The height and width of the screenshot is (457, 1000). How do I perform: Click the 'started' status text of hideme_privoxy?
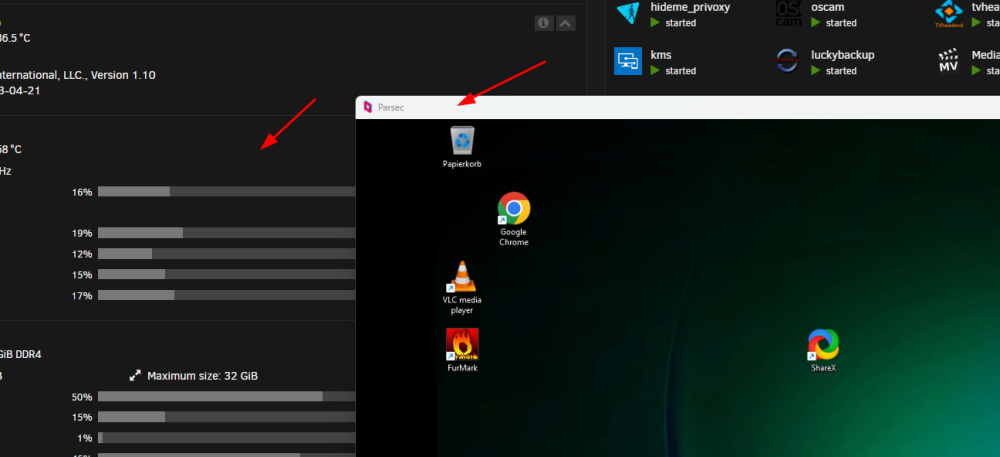tap(680, 23)
